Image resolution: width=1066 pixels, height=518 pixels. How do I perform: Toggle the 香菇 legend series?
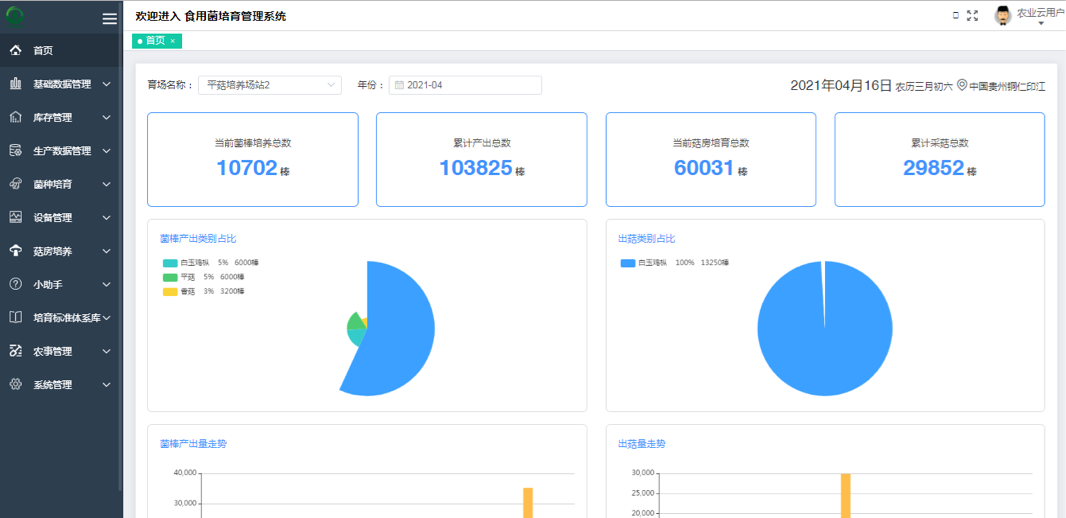pos(170,292)
